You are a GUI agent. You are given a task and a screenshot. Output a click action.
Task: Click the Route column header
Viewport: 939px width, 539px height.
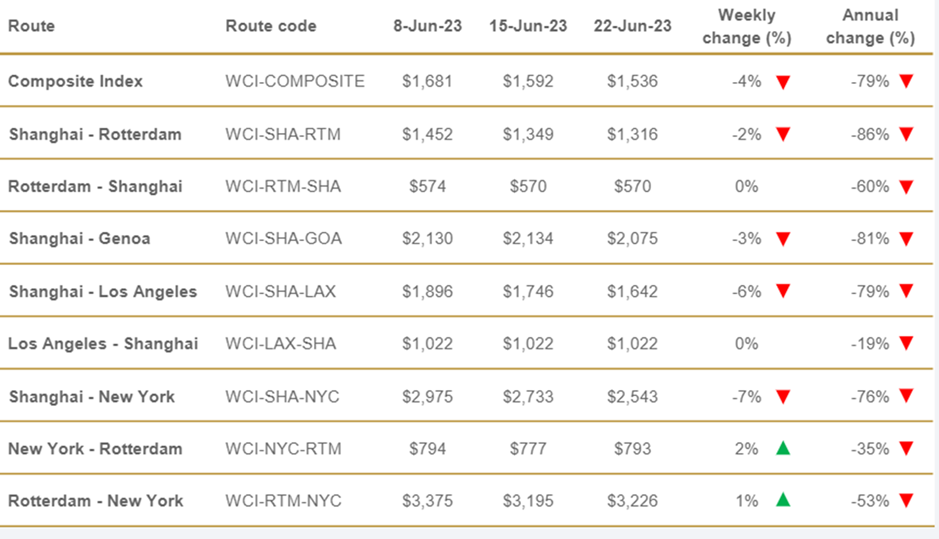coord(31,27)
